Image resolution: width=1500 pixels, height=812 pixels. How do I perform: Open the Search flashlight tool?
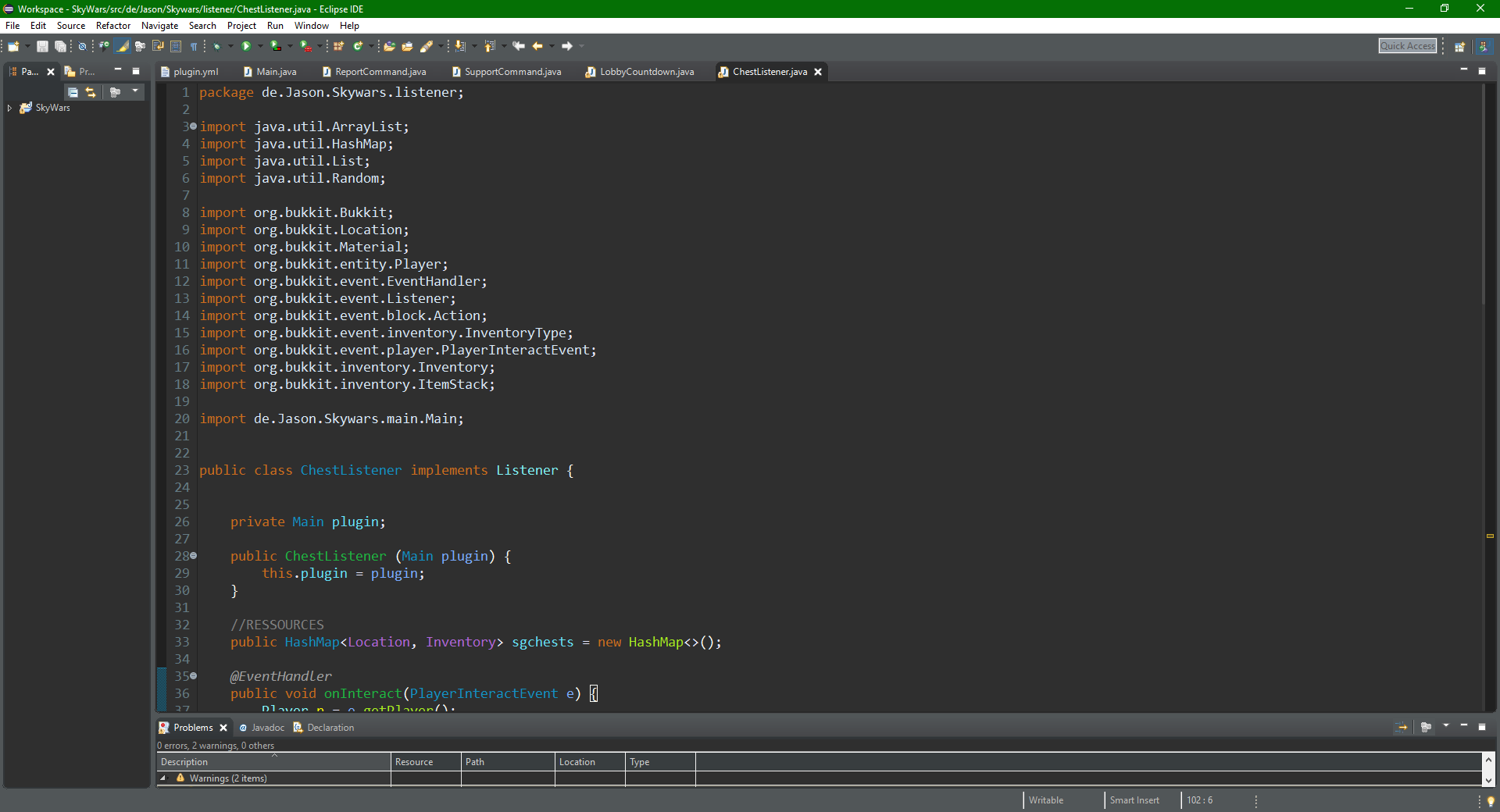pyautogui.click(x=427, y=47)
